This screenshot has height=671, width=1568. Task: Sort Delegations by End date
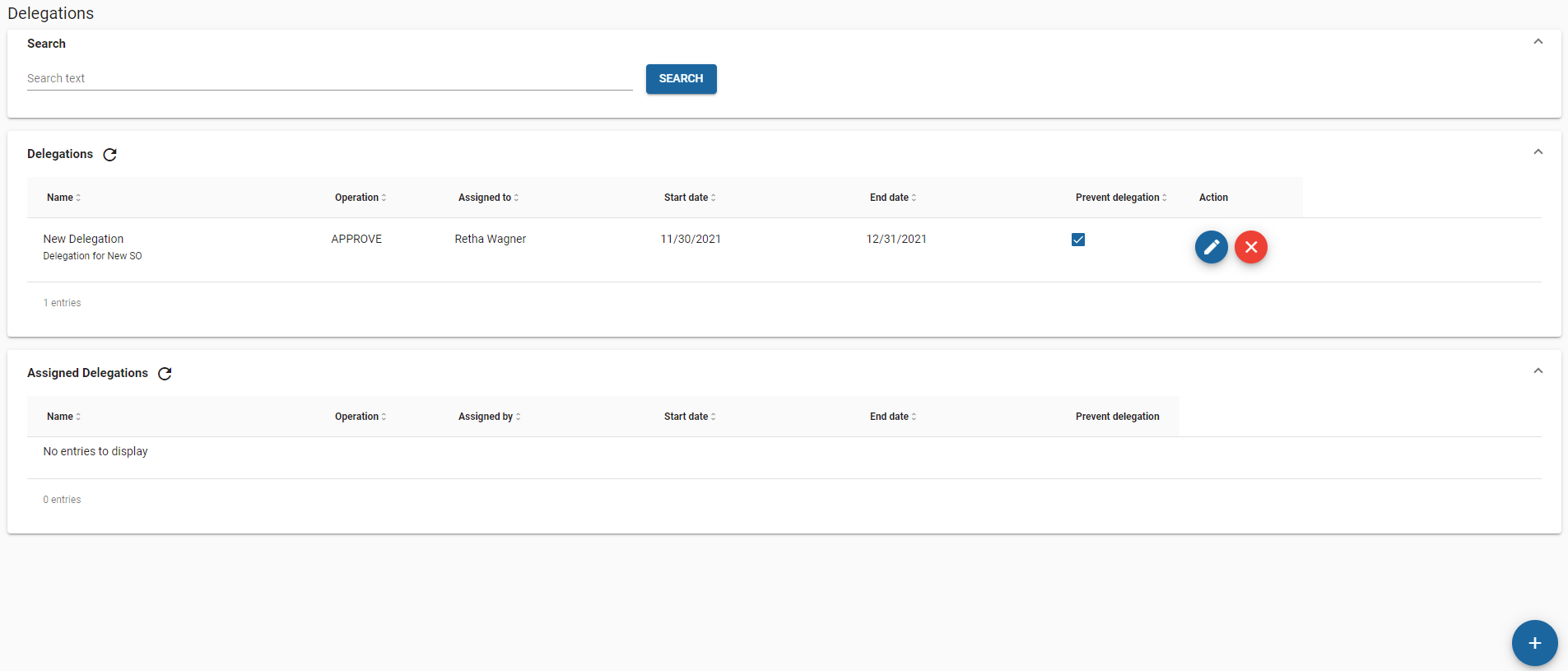tap(892, 198)
